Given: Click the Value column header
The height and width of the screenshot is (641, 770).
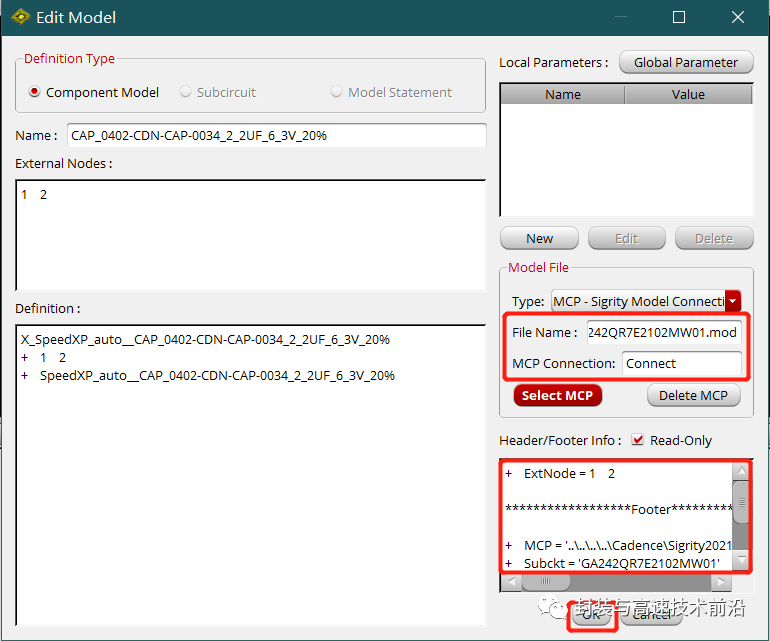Looking at the screenshot, I should pos(688,94).
